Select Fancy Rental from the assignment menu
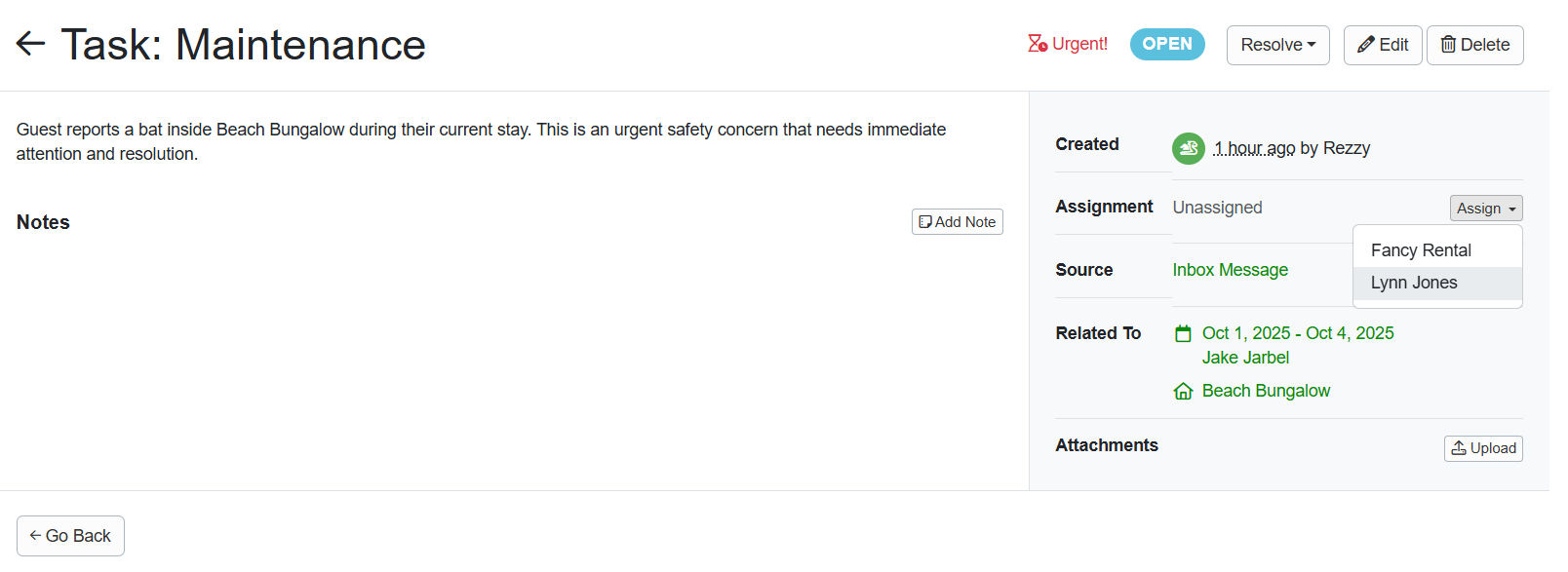This screenshot has height=572, width=1568. tap(1421, 250)
